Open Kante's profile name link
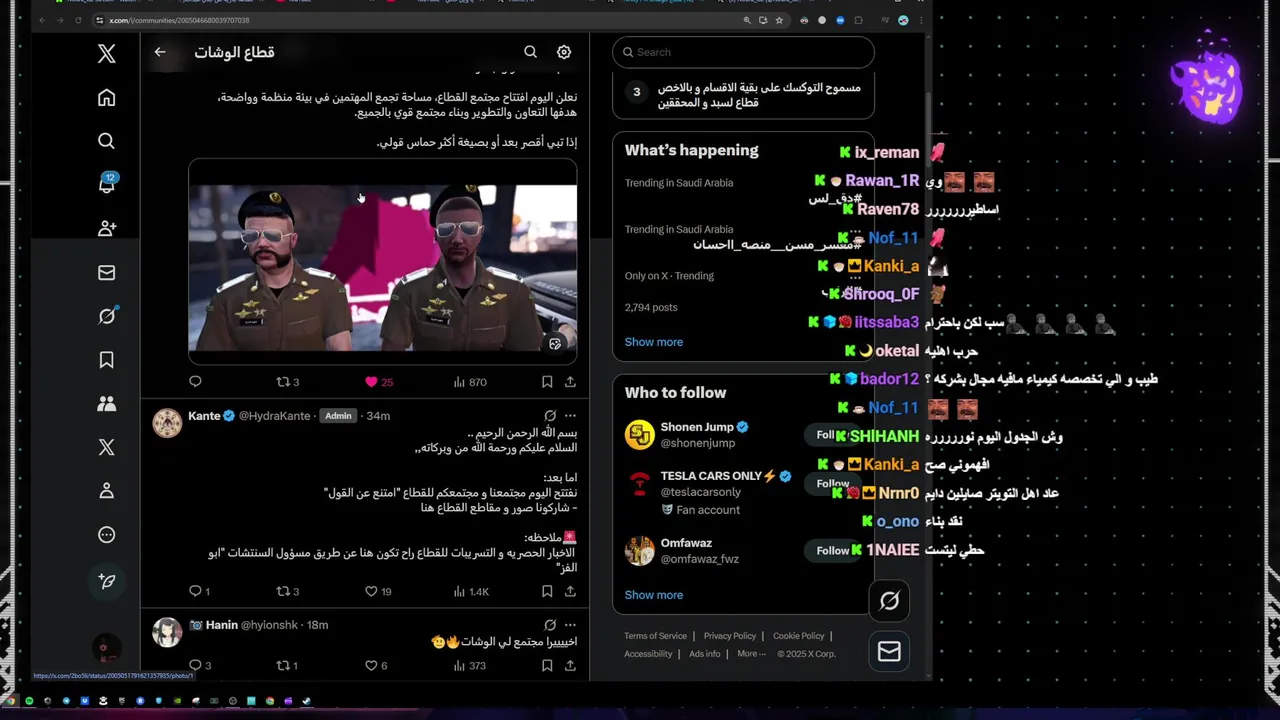 [x=204, y=416]
